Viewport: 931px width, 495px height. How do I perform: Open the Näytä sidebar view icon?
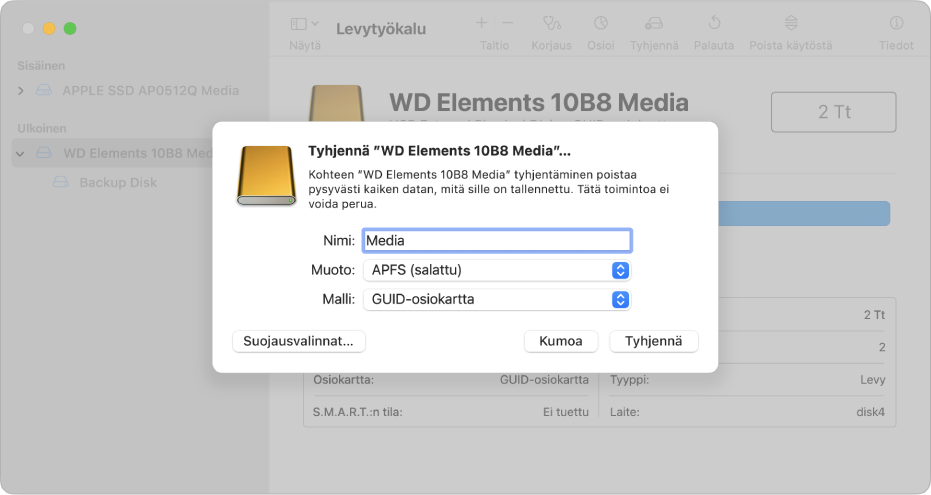pyautogui.click(x=299, y=24)
